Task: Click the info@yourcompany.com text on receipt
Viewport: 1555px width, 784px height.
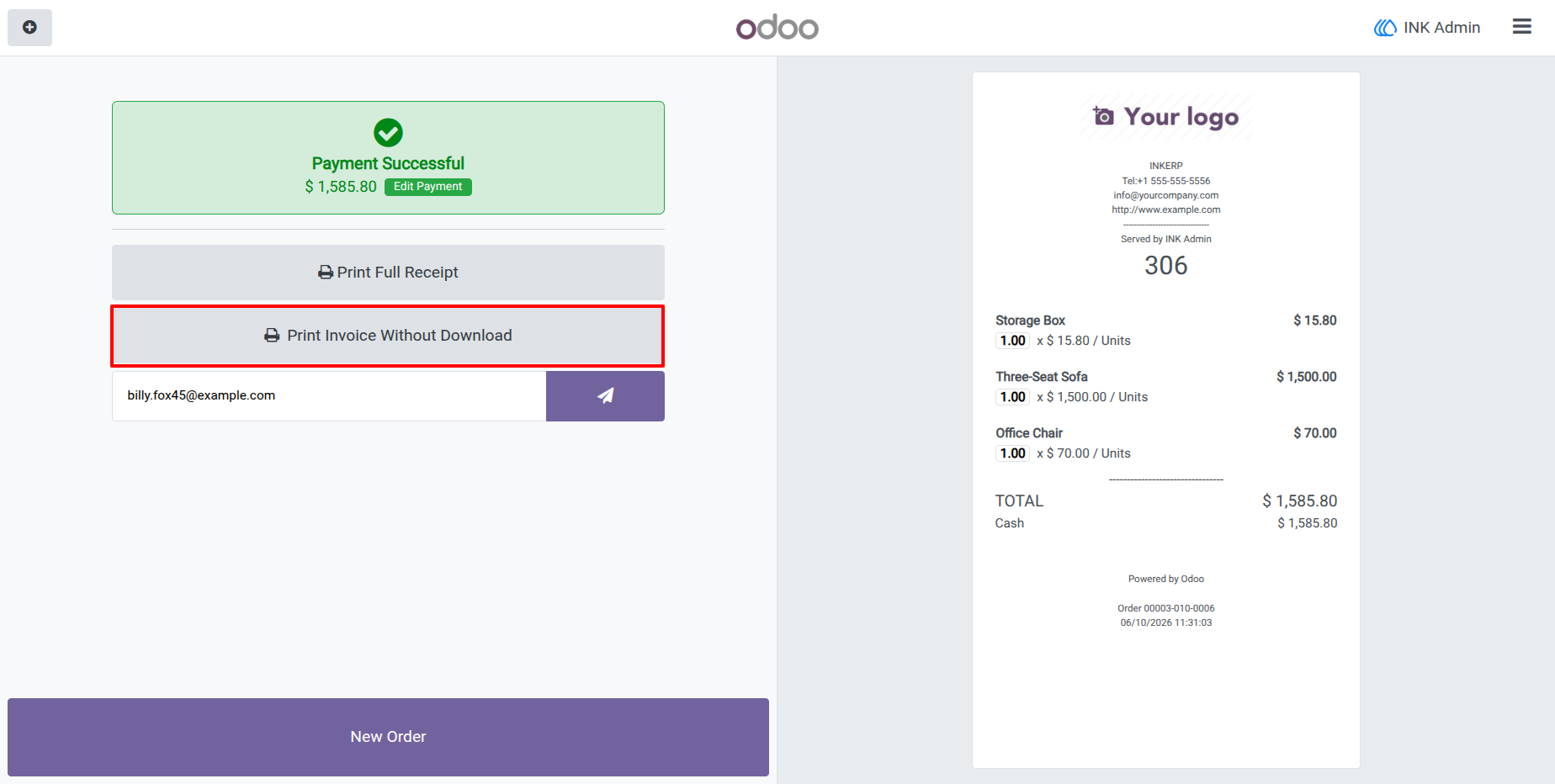Action: coord(1165,195)
